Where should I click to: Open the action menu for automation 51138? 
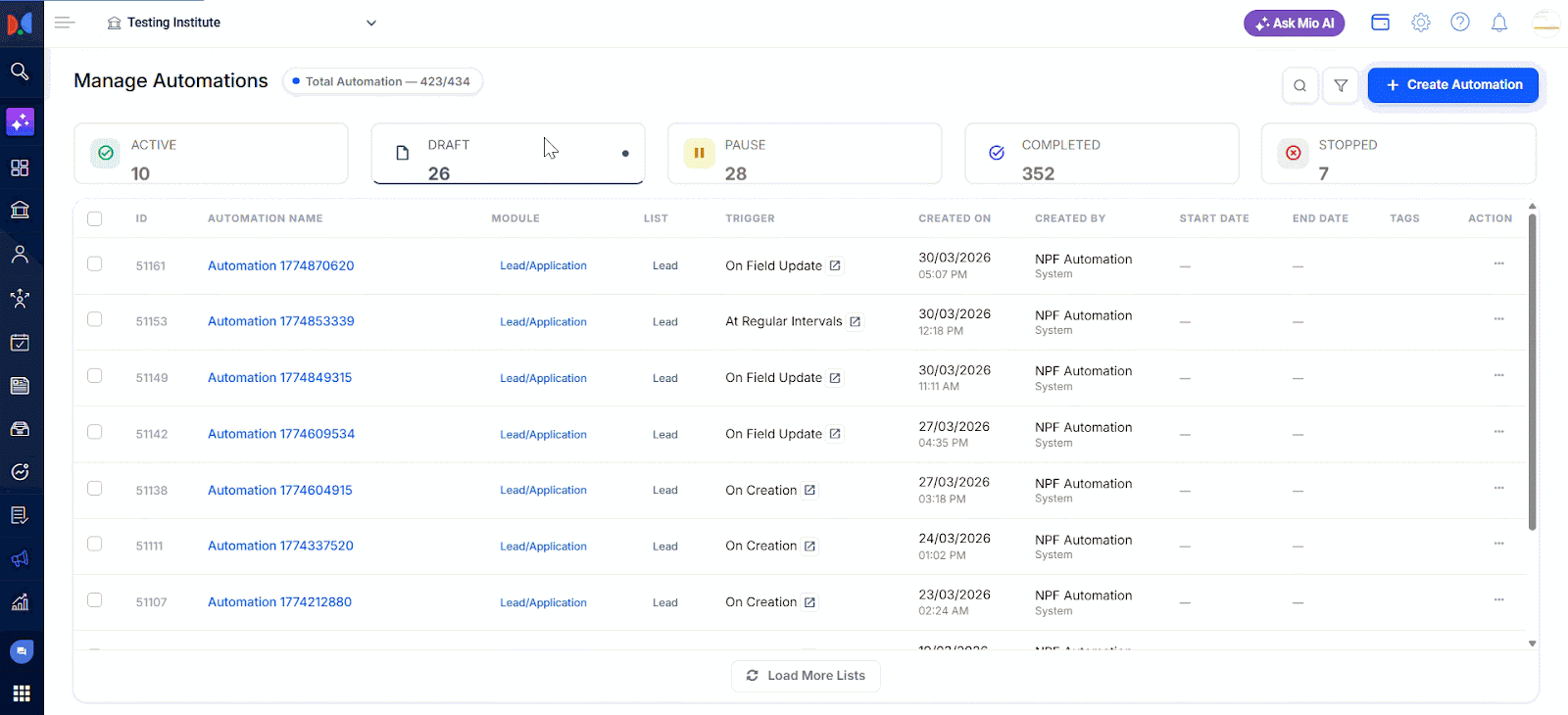click(1497, 488)
